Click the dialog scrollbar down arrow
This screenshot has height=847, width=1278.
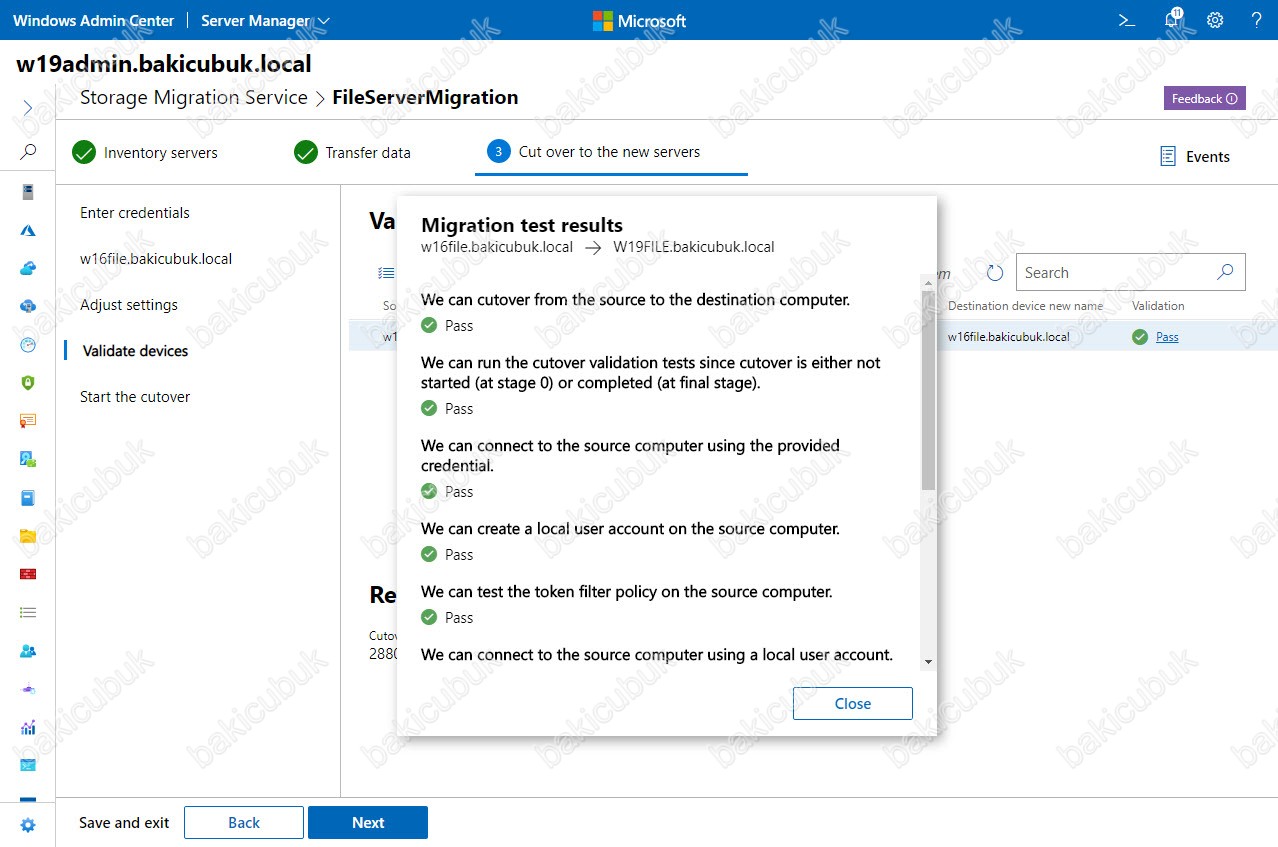click(928, 661)
